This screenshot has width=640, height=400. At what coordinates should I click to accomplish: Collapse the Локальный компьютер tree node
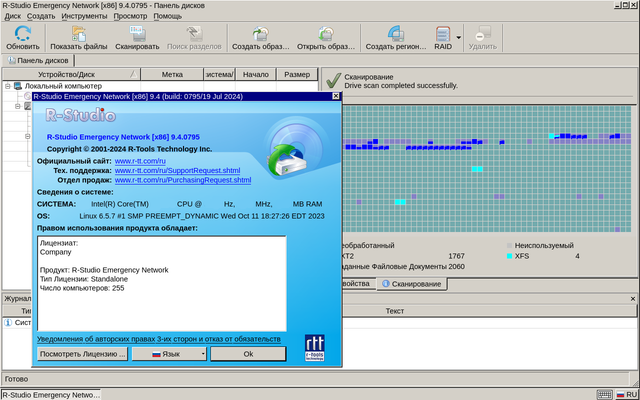coord(7,86)
